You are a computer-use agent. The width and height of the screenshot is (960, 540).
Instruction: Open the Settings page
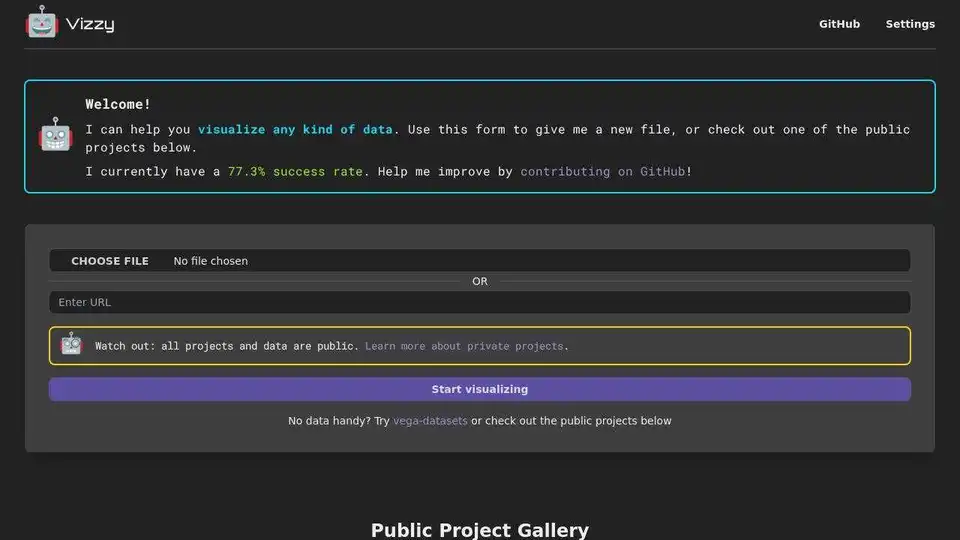(910, 24)
